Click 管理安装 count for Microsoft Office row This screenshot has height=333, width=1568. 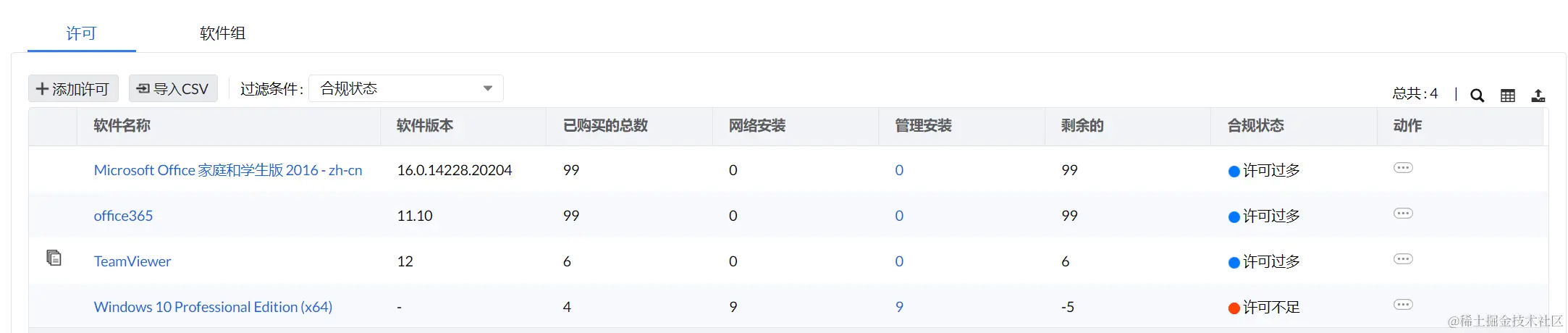(x=899, y=170)
